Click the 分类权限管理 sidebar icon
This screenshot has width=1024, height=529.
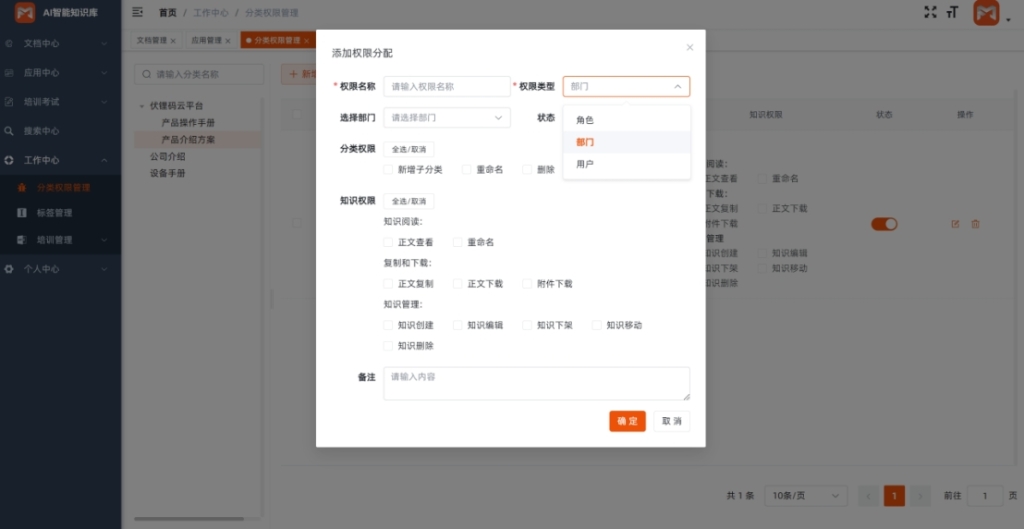tap(22, 187)
